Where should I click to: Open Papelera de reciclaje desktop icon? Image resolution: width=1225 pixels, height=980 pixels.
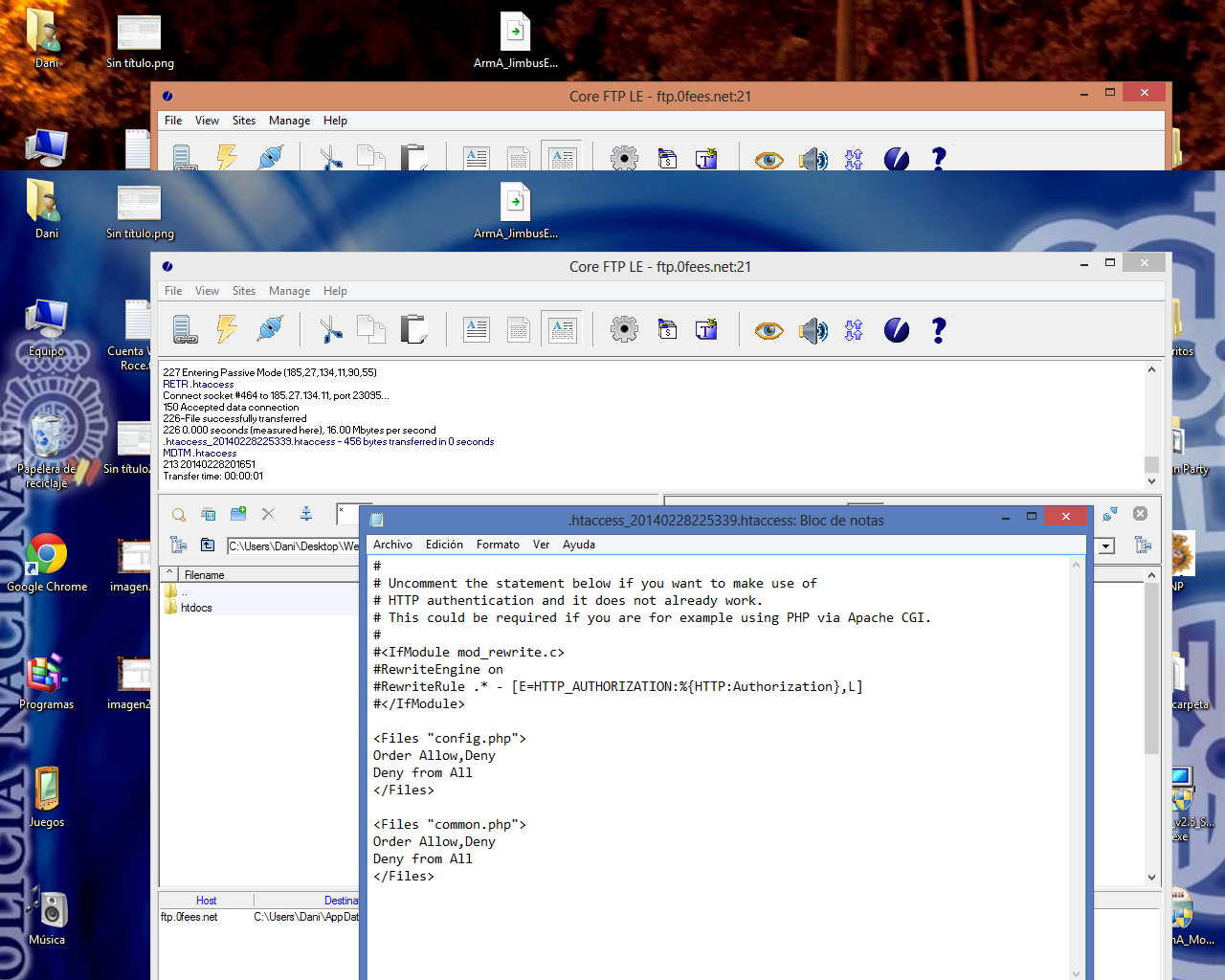point(46,448)
